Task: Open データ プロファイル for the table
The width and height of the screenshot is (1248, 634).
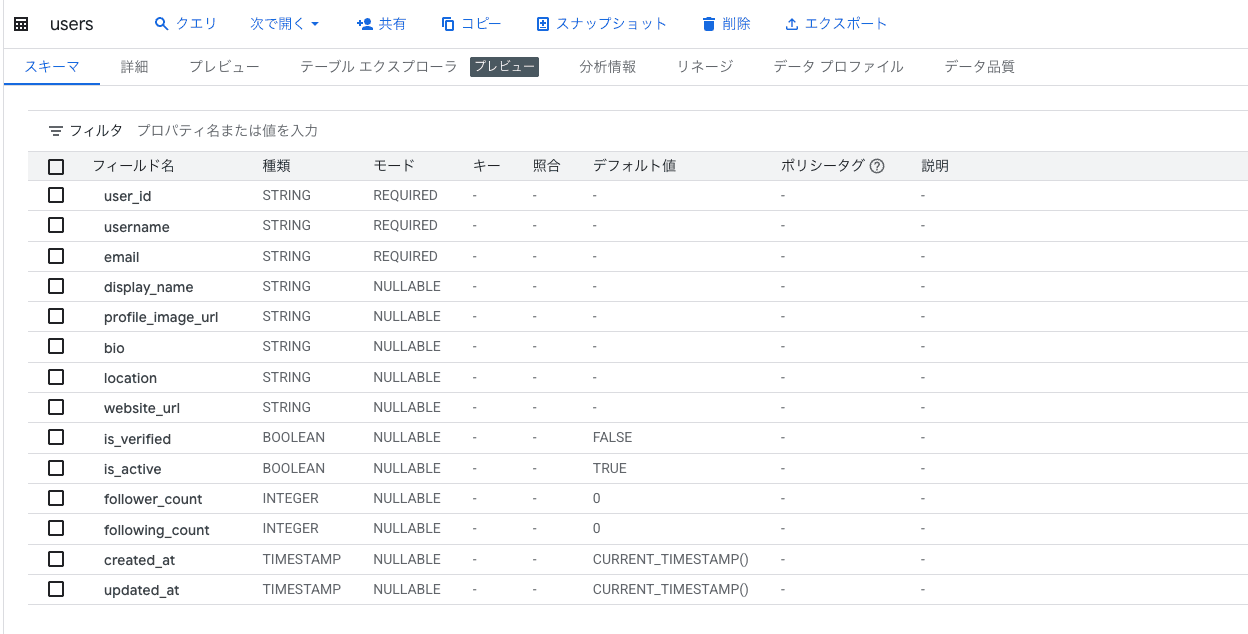Action: (x=836, y=66)
